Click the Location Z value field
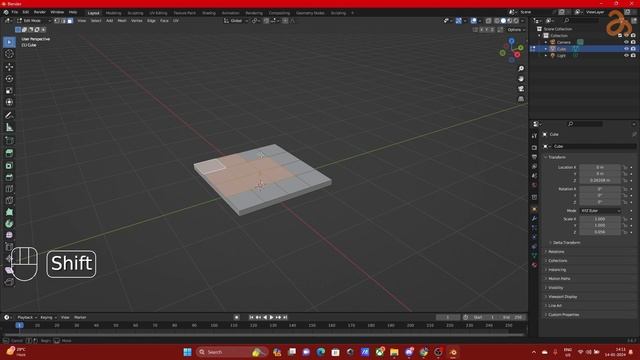This screenshot has width=640, height=360. 600,180
